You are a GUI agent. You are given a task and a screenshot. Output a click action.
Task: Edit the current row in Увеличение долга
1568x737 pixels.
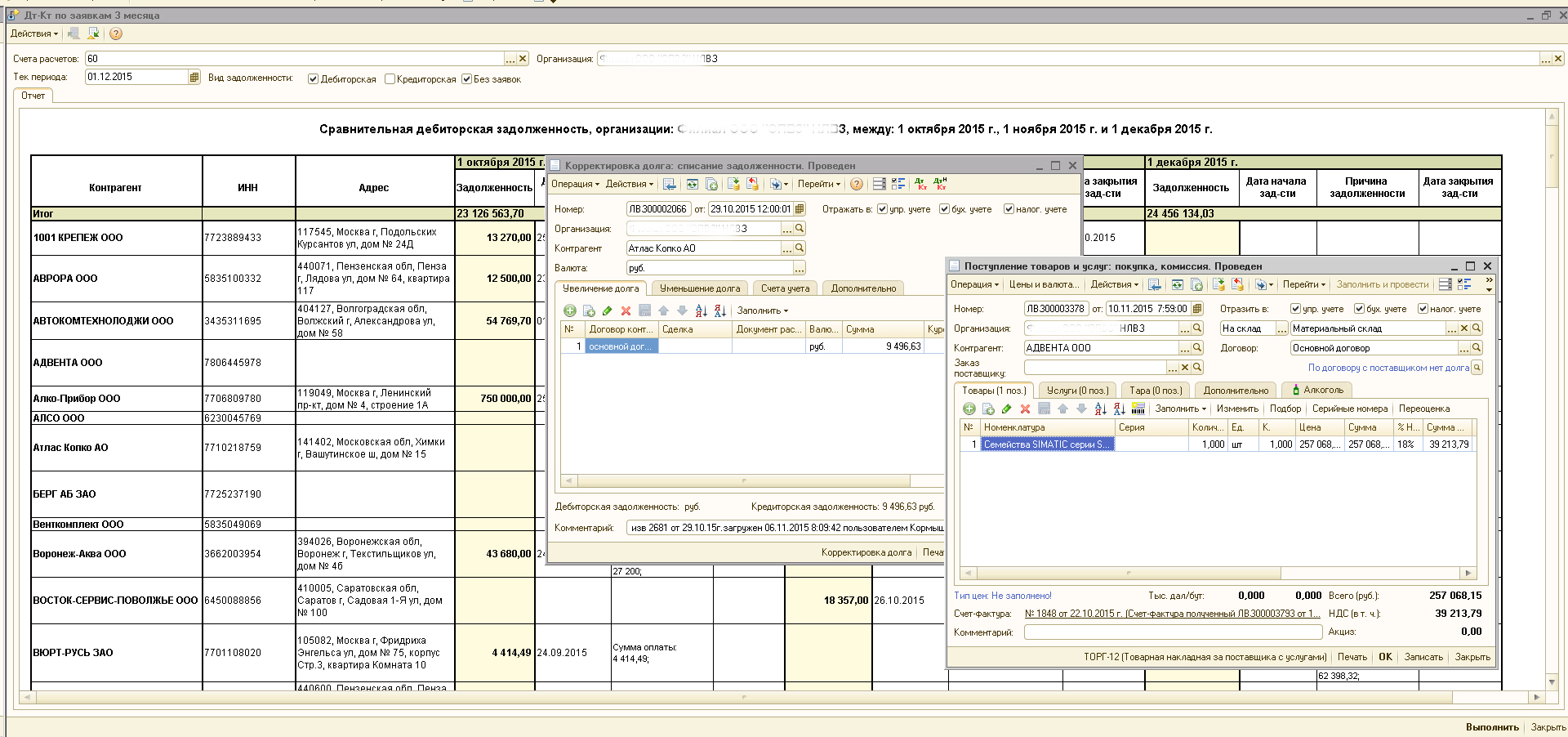point(607,310)
